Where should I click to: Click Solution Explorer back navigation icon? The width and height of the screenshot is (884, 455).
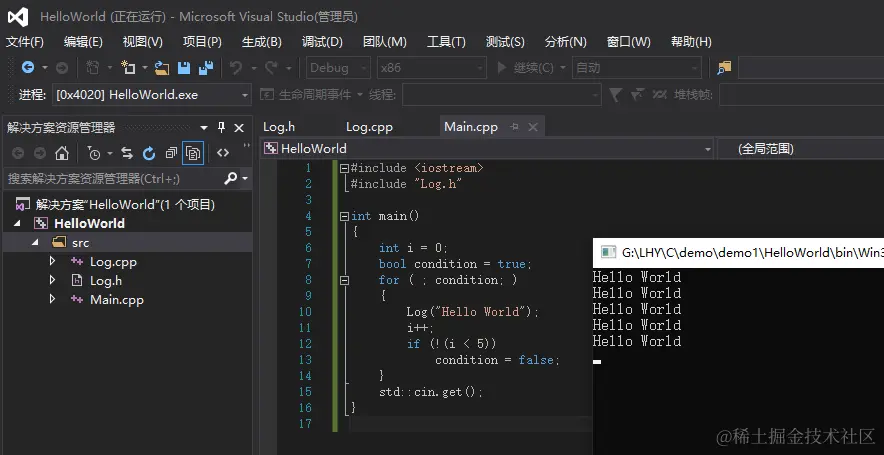[18, 153]
